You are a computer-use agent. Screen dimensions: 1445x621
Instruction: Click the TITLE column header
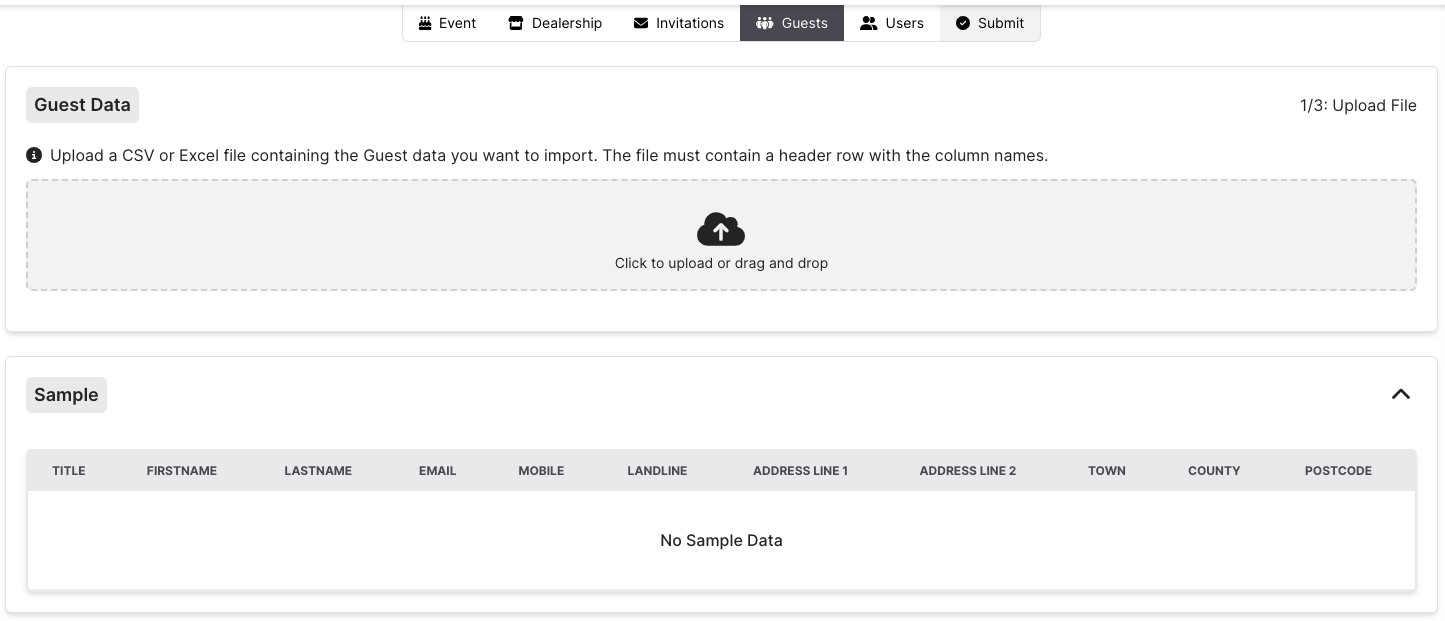(x=68, y=470)
